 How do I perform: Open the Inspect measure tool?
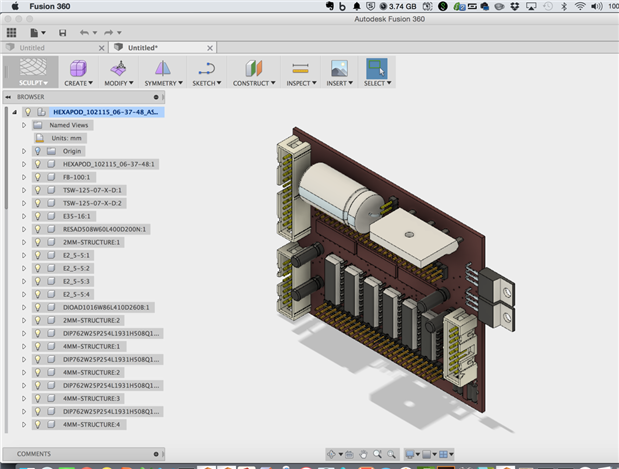299,68
